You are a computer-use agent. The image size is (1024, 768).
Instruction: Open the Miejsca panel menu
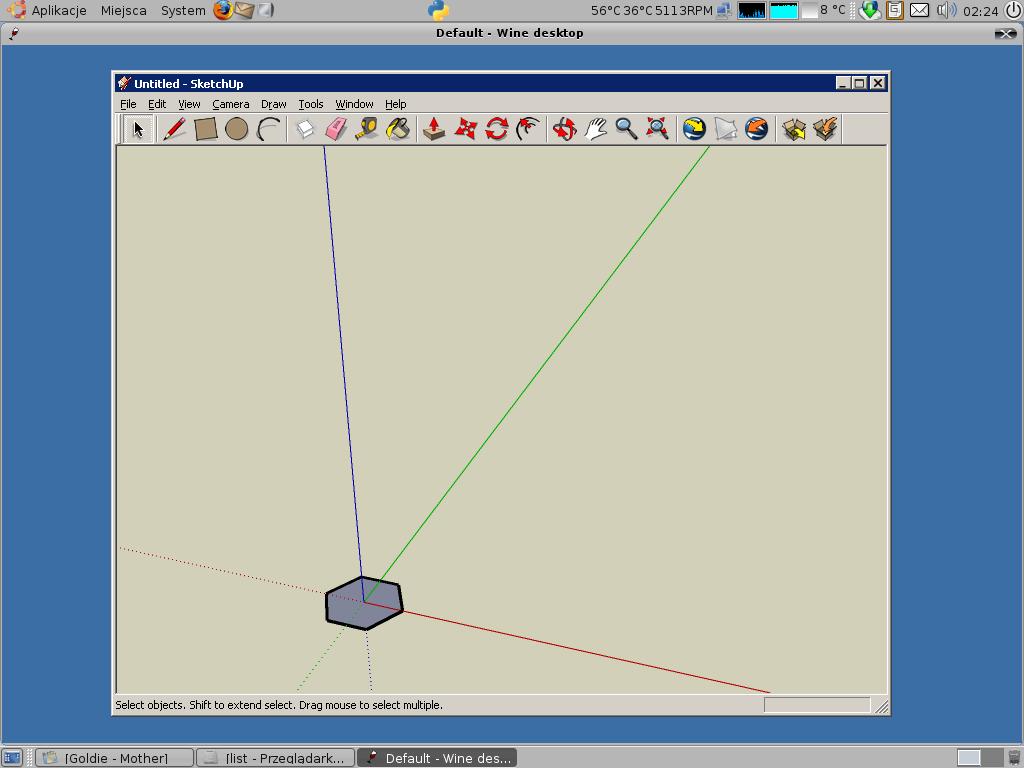pyautogui.click(x=123, y=10)
